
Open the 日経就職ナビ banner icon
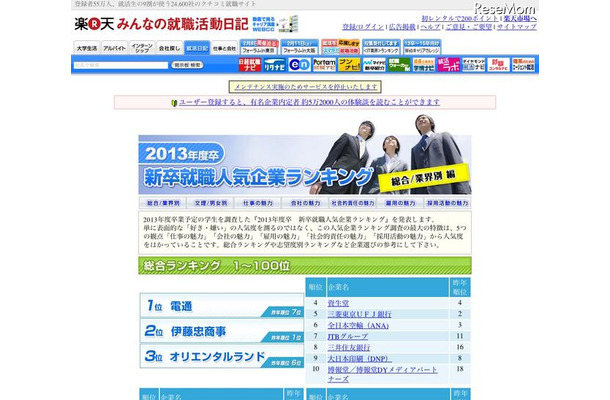coord(250,65)
